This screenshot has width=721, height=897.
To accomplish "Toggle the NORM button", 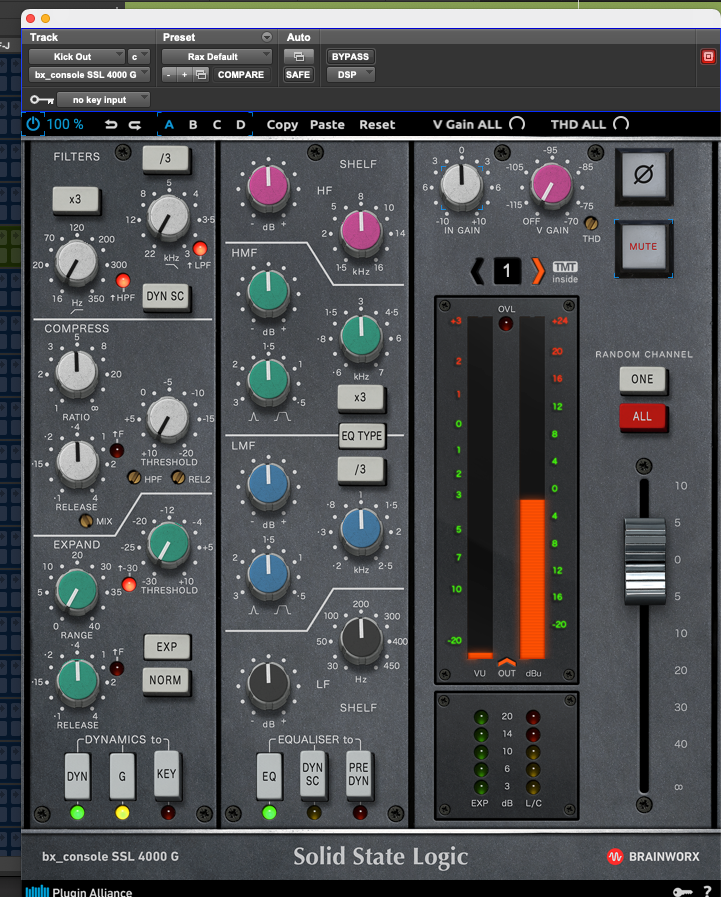I will 165,680.
